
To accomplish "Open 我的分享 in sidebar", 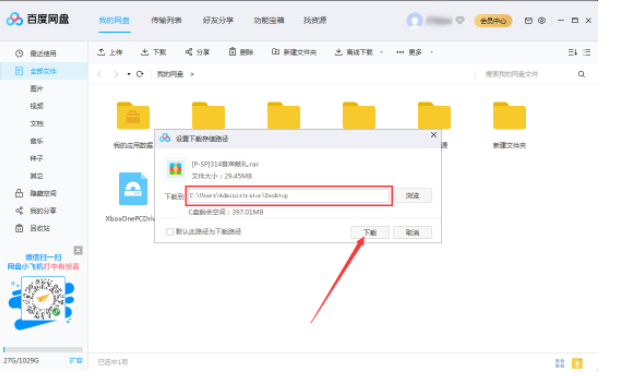I will click(43, 211).
